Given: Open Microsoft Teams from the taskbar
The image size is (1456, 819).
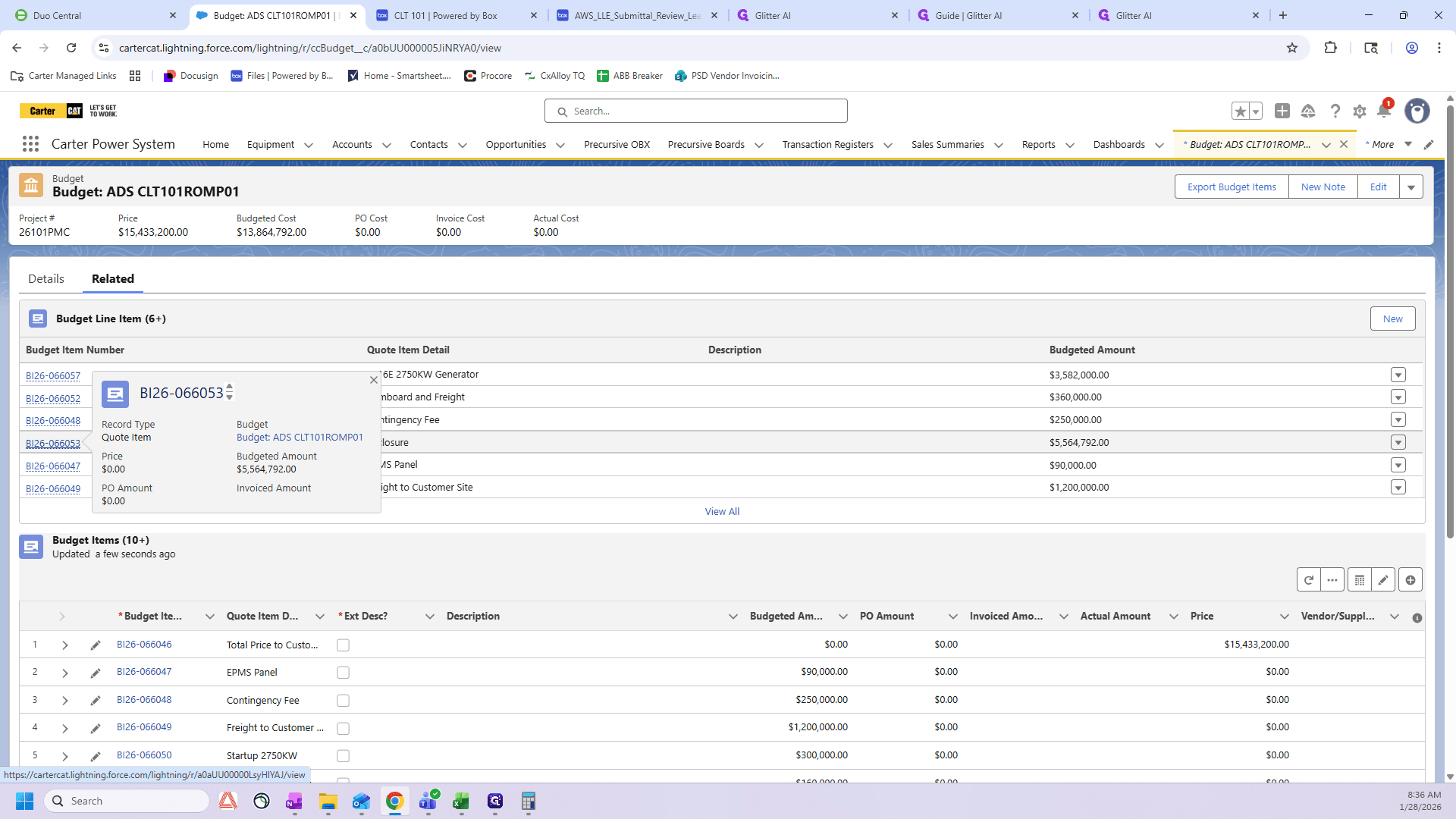Looking at the screenshot, I should click(428, 801).
